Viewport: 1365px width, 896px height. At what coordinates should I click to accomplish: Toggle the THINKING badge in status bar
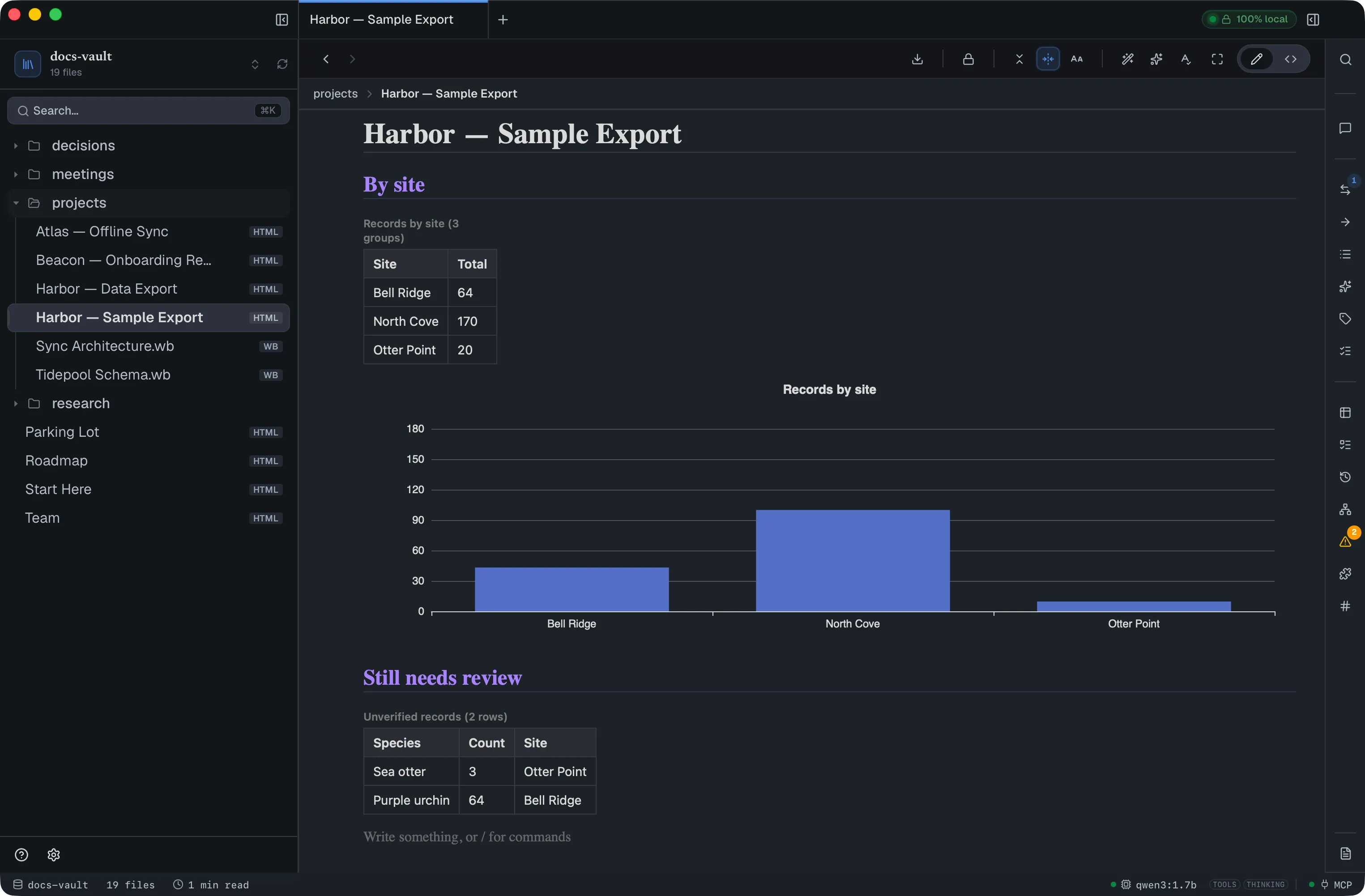click(1265, 884)
